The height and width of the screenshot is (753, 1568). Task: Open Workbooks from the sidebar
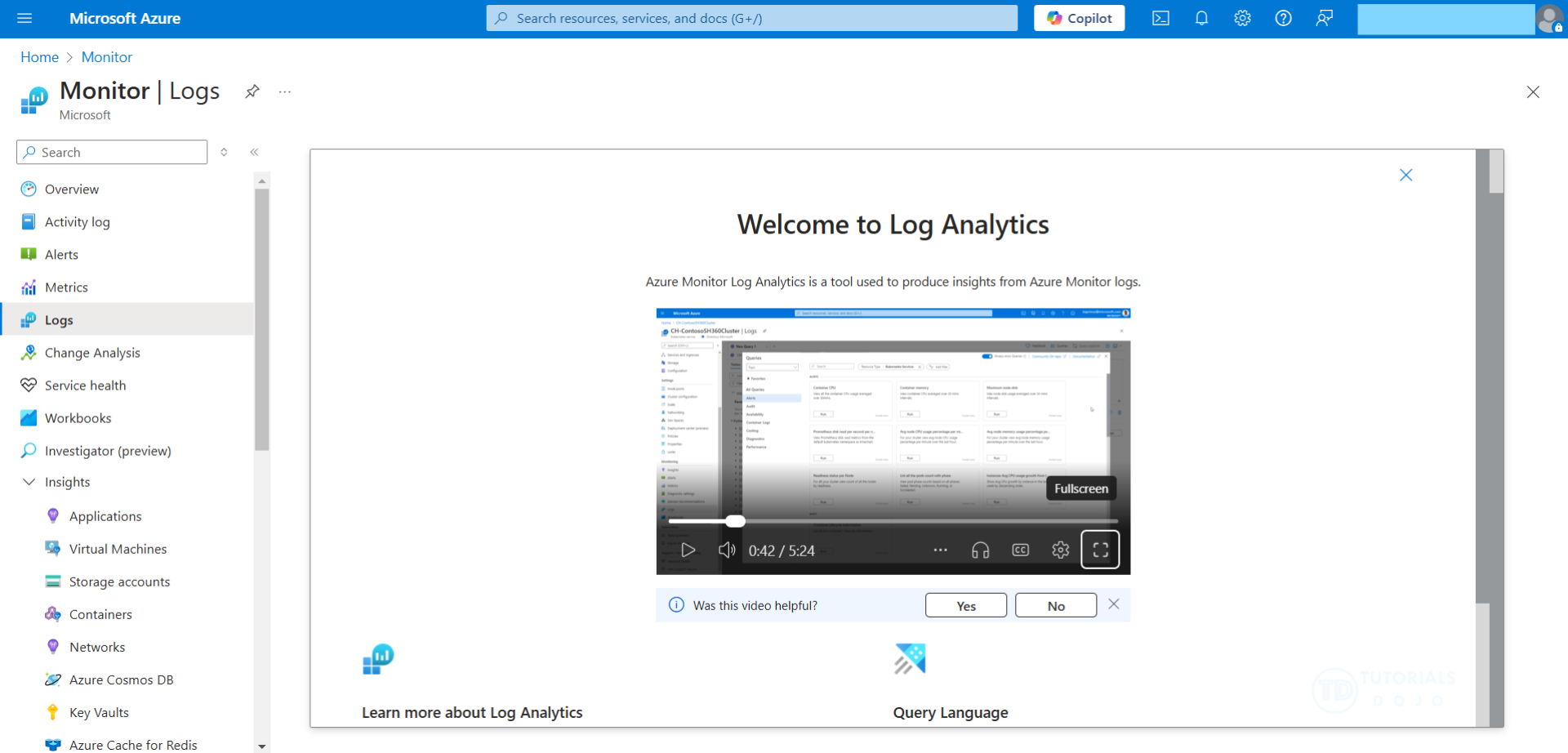(78, 418)
